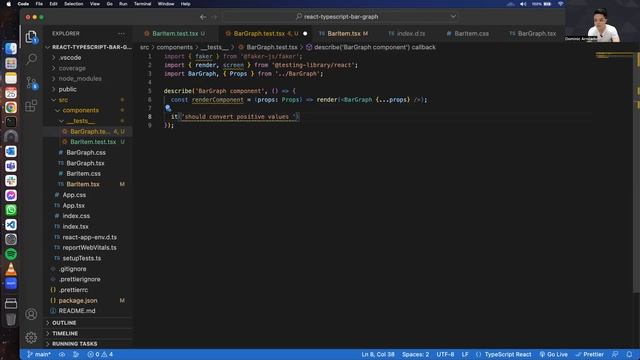640x360 pixels.
Task: Open package.json in explorer
Action: [78, 300]
